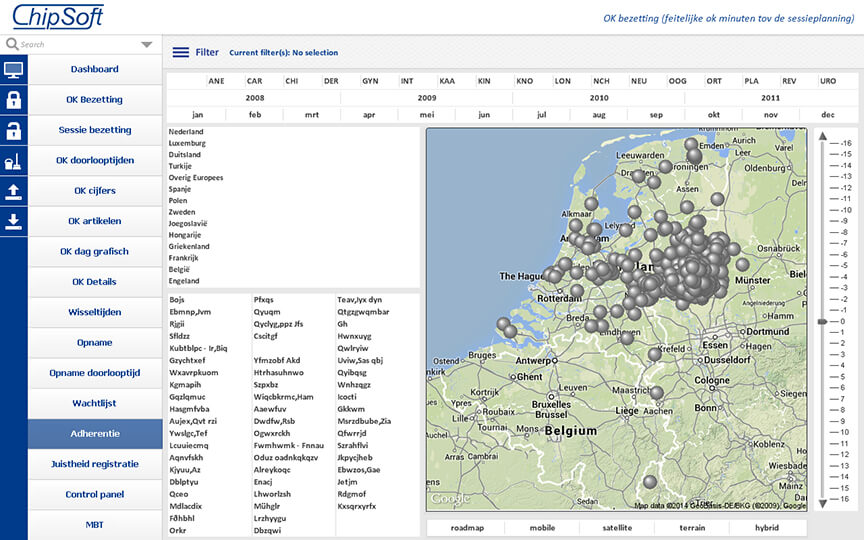The image size is (864, 540).
Task: Select the NEU specialty filter
Action: coord(639,81)
